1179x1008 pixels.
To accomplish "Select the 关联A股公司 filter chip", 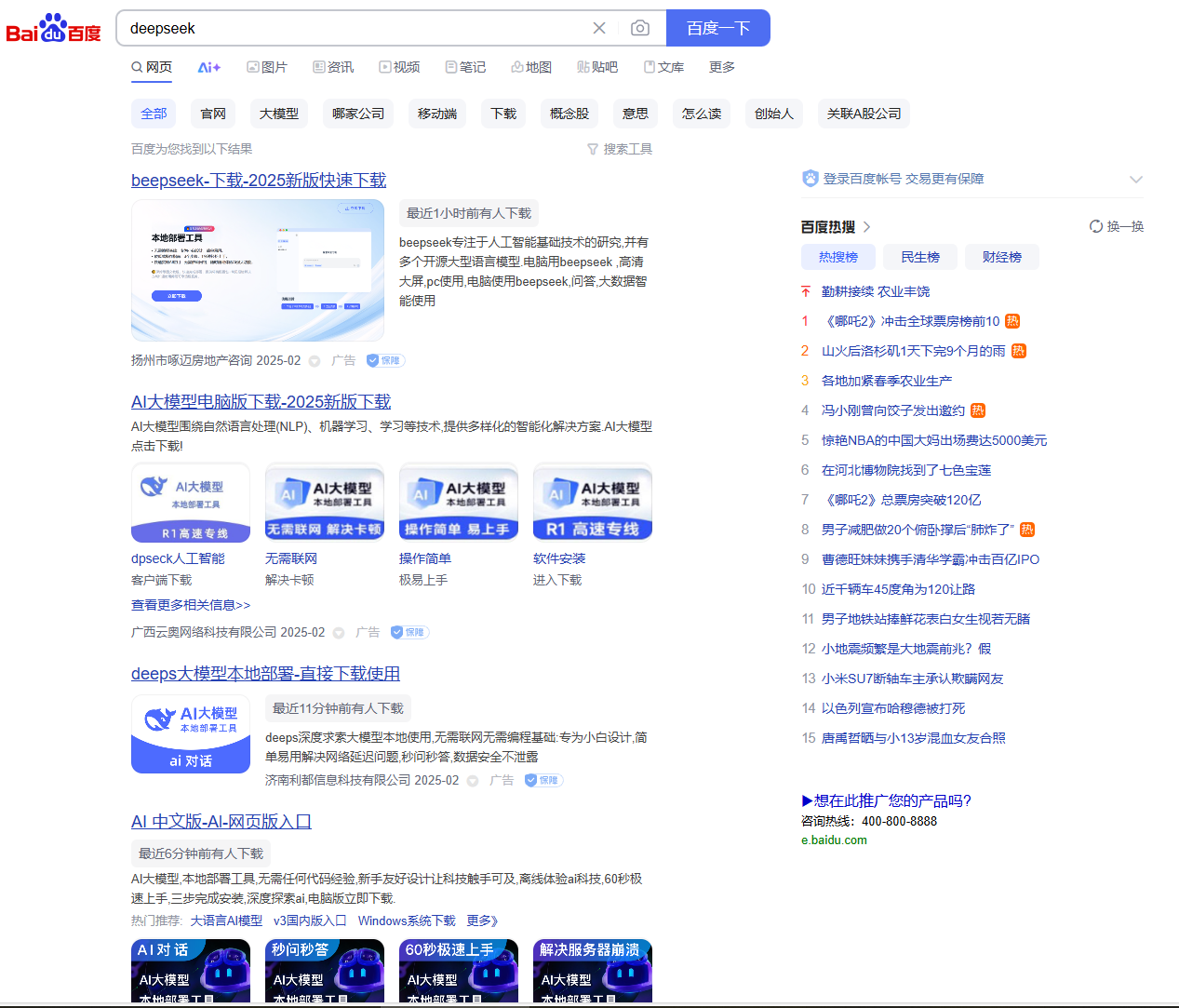I will click(864, 114).
